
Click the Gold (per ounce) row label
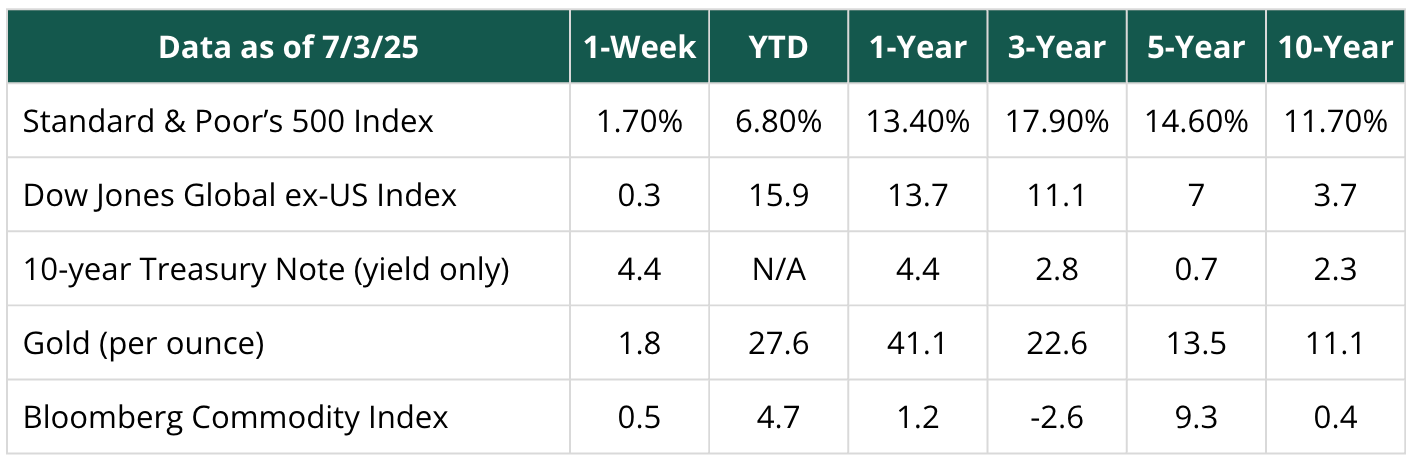[143, 343]
